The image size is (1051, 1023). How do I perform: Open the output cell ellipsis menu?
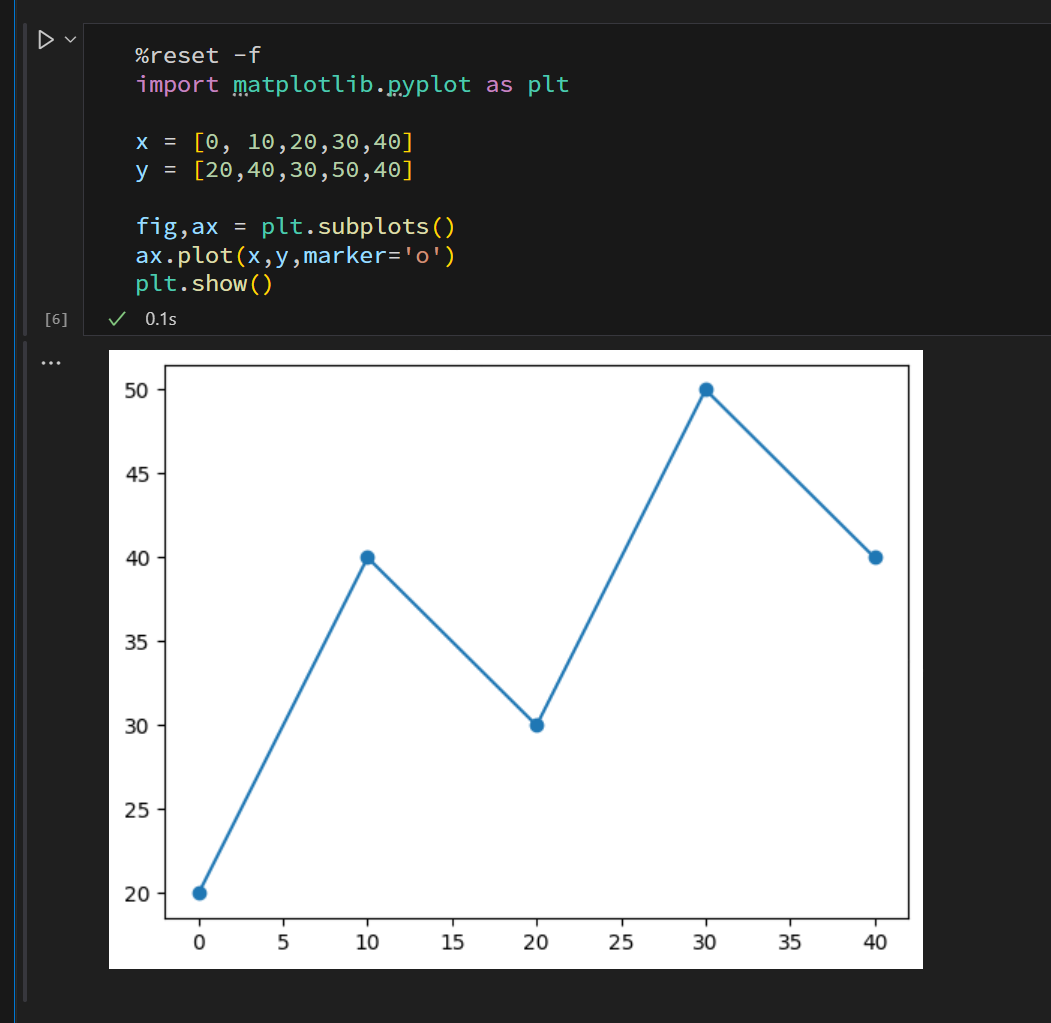tap(51, 363)
